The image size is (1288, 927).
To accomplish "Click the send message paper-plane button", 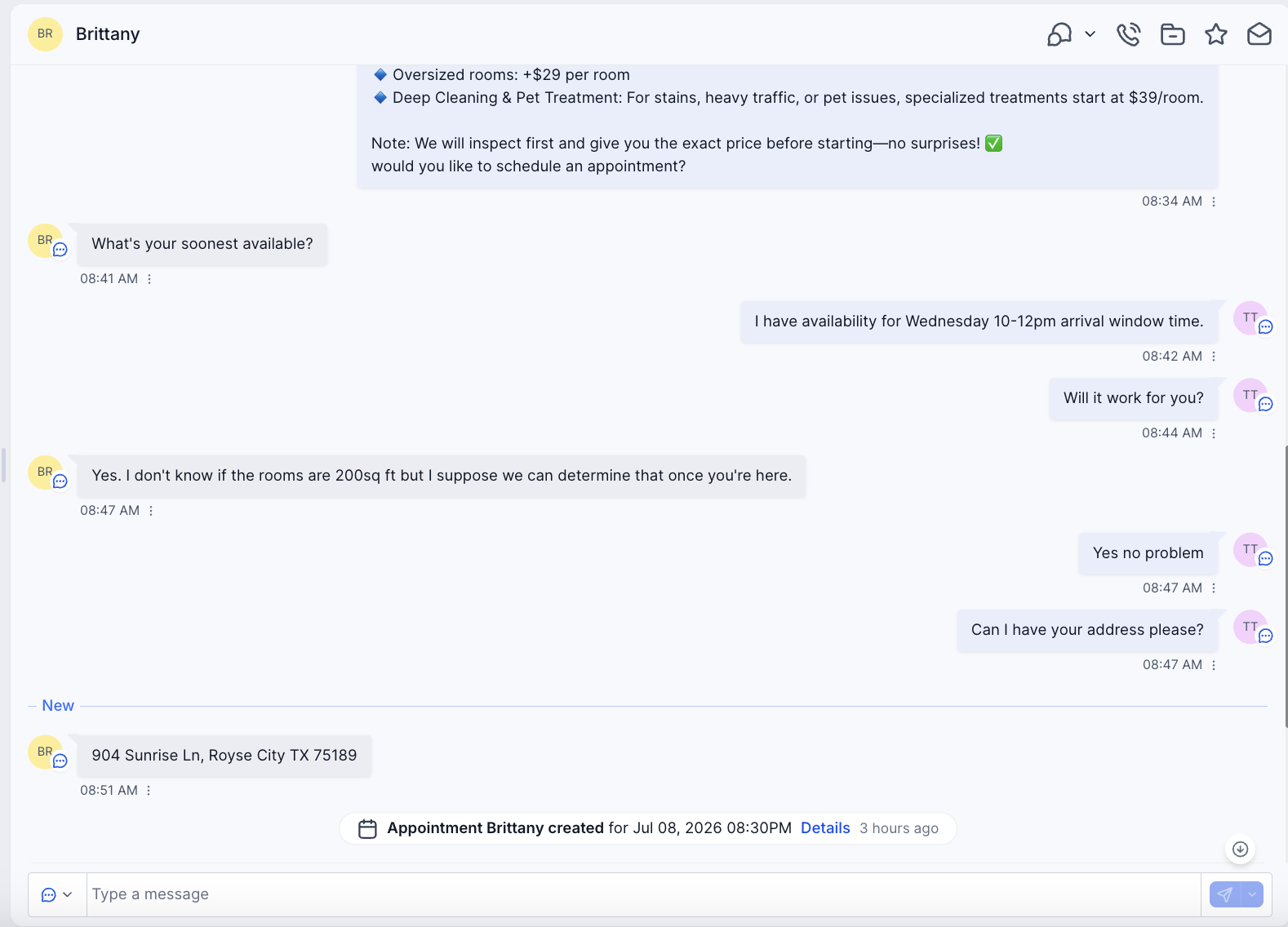I will click(x=1225, y=894).
